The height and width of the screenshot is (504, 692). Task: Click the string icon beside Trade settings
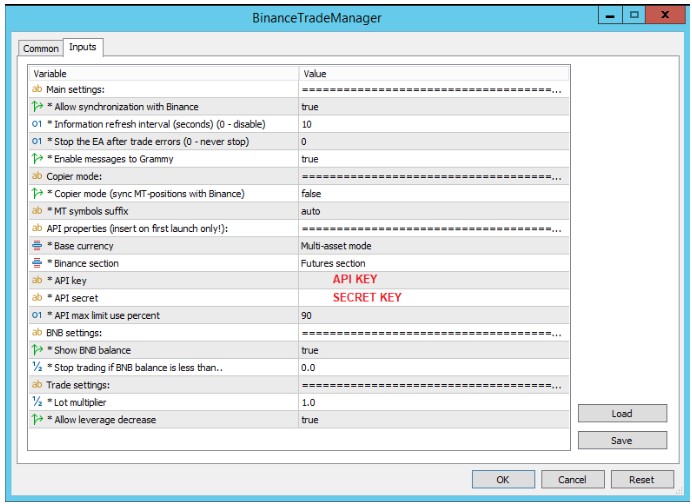click(37, 385)
